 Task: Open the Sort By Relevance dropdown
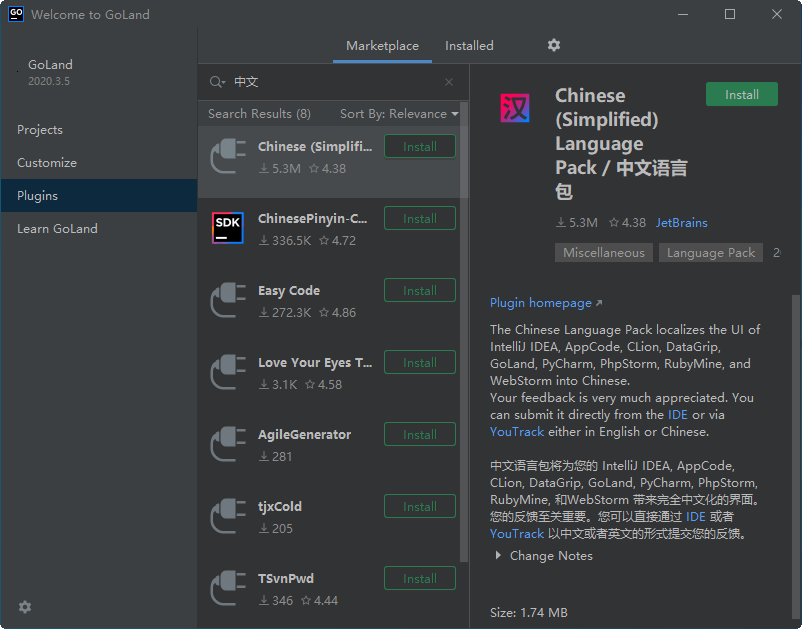point(399,114)
